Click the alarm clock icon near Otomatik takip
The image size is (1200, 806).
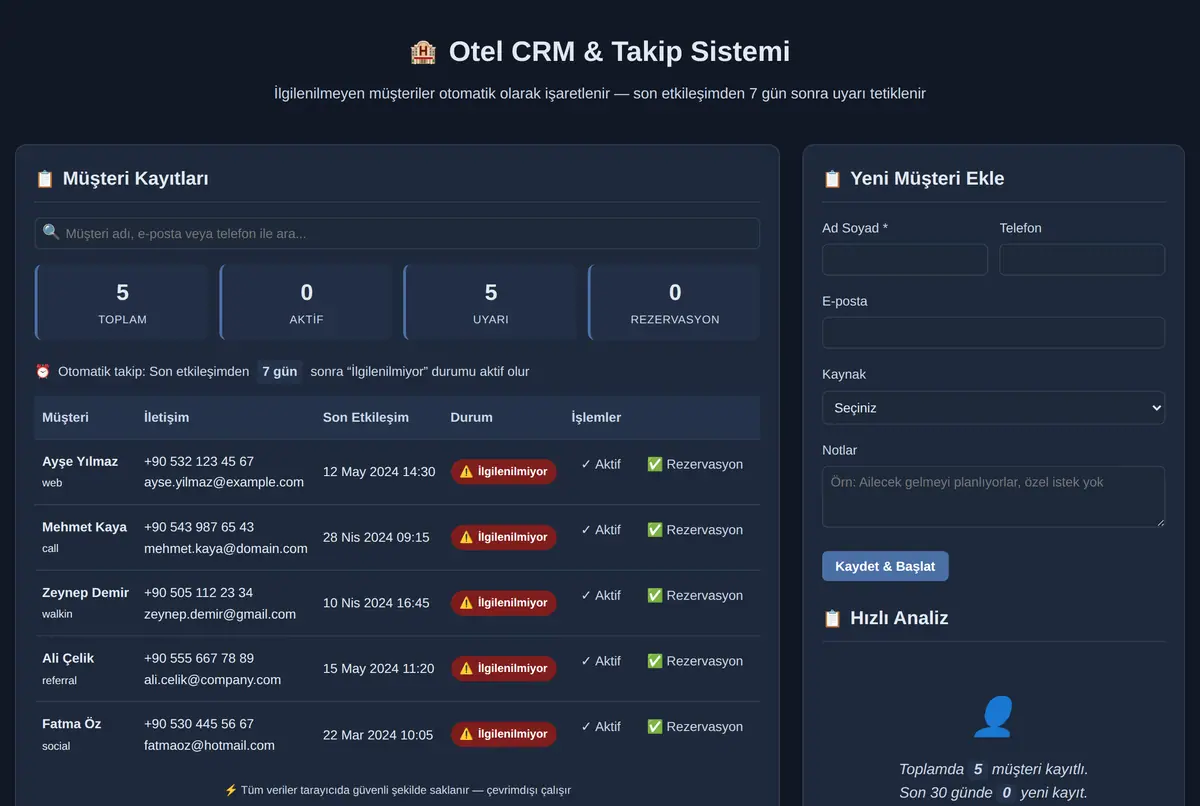(x=43, y=371)
